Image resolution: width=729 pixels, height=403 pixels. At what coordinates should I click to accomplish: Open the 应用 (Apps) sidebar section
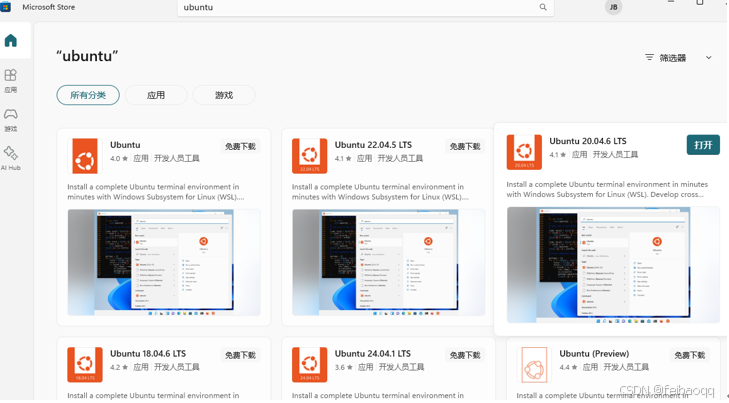point(11,81)
